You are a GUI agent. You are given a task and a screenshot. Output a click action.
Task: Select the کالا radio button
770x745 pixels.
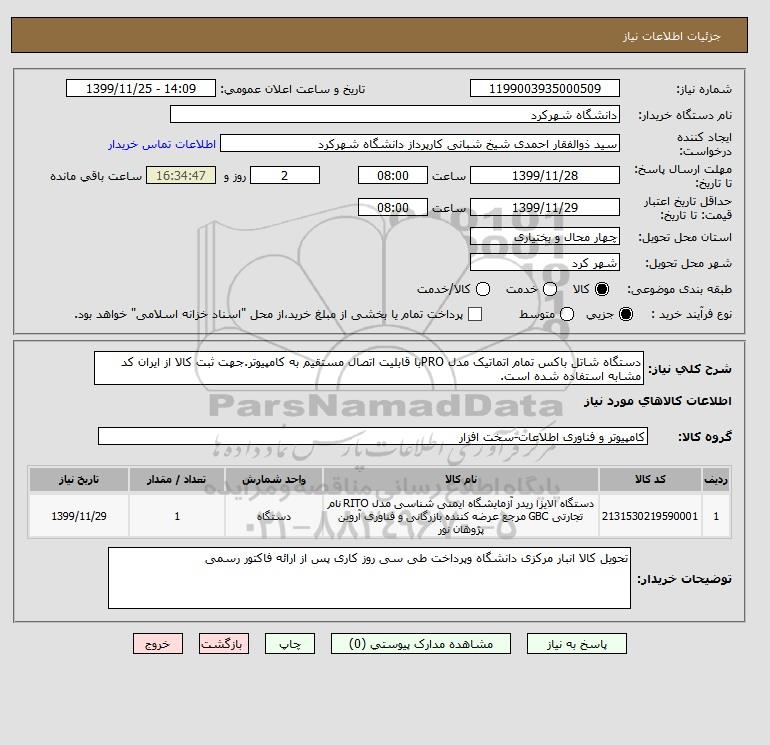pyautogui.click(x=602, y=289)
